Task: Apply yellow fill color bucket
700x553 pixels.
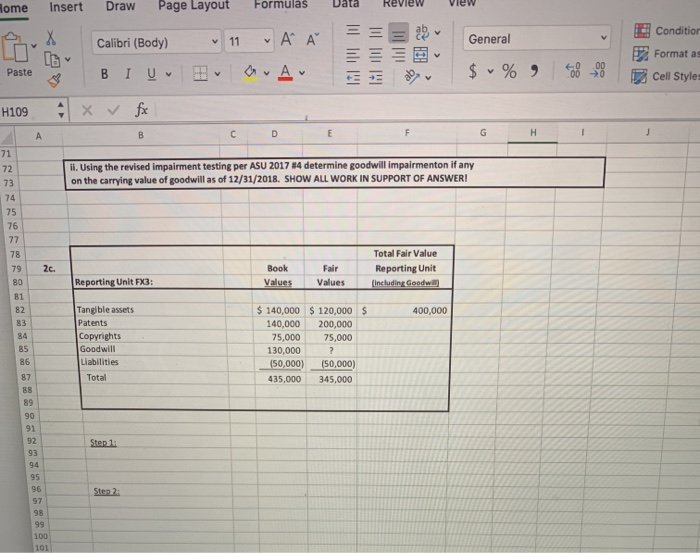Action: tap(251, 72)
